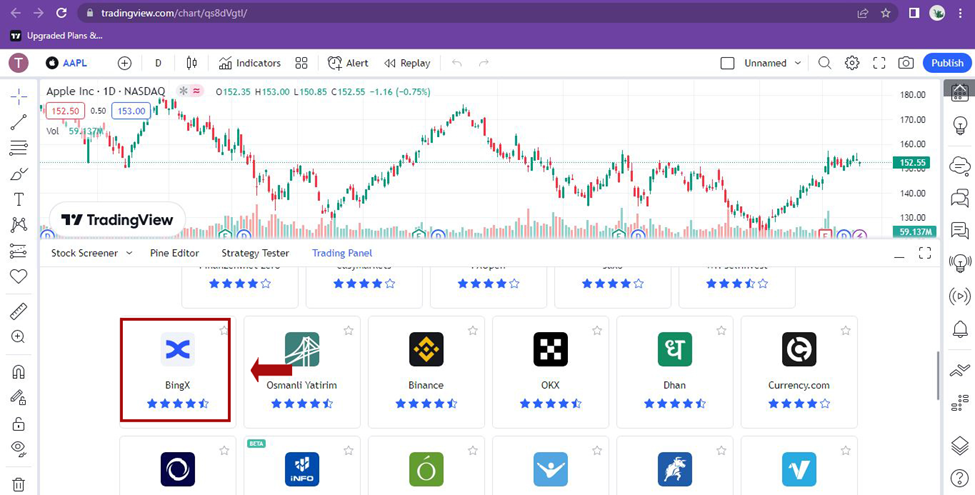Select the Text tool in left toolbar
Image resolution: width=975 pixels, height=495 pixels.
click(x=19, y=200)
